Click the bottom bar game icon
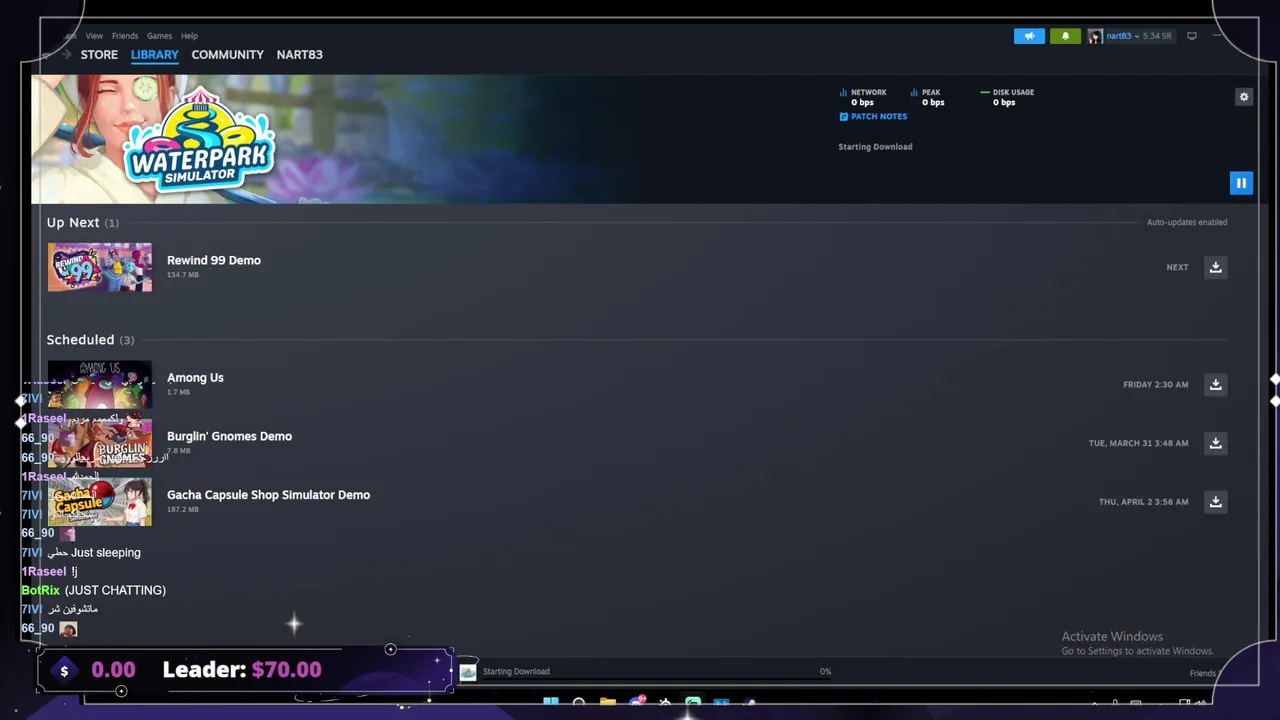Viewport: 1280px width, 720px height. tap(468, 672)
